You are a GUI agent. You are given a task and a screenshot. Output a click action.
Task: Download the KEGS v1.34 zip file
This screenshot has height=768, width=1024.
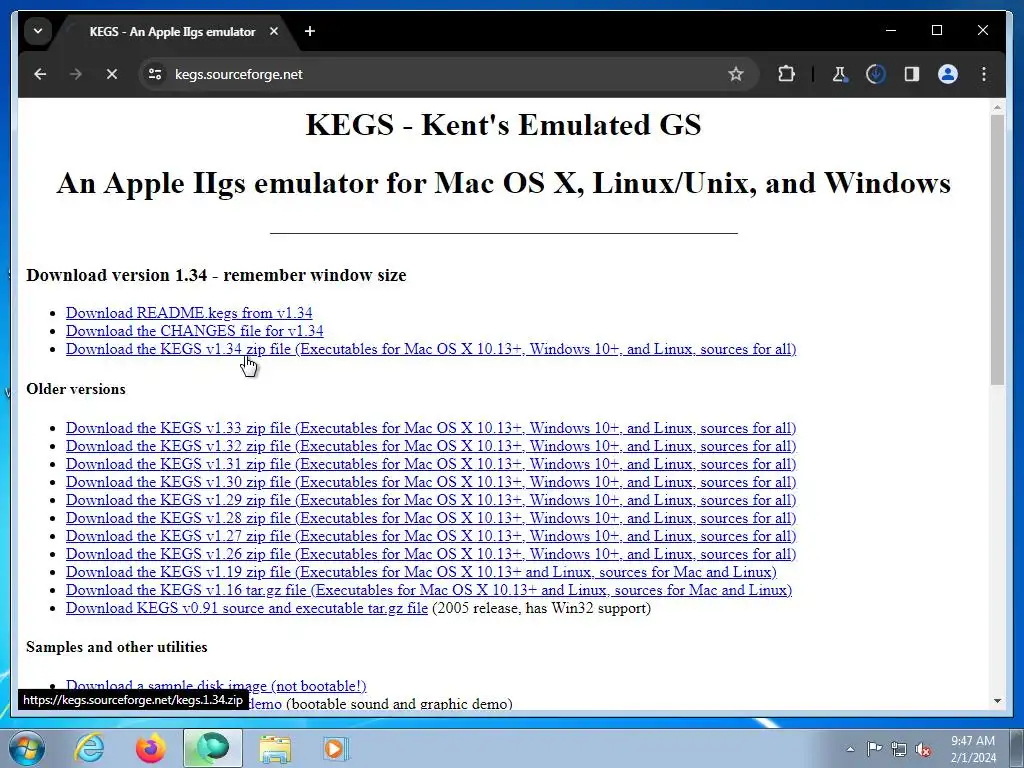coord(430,349)
